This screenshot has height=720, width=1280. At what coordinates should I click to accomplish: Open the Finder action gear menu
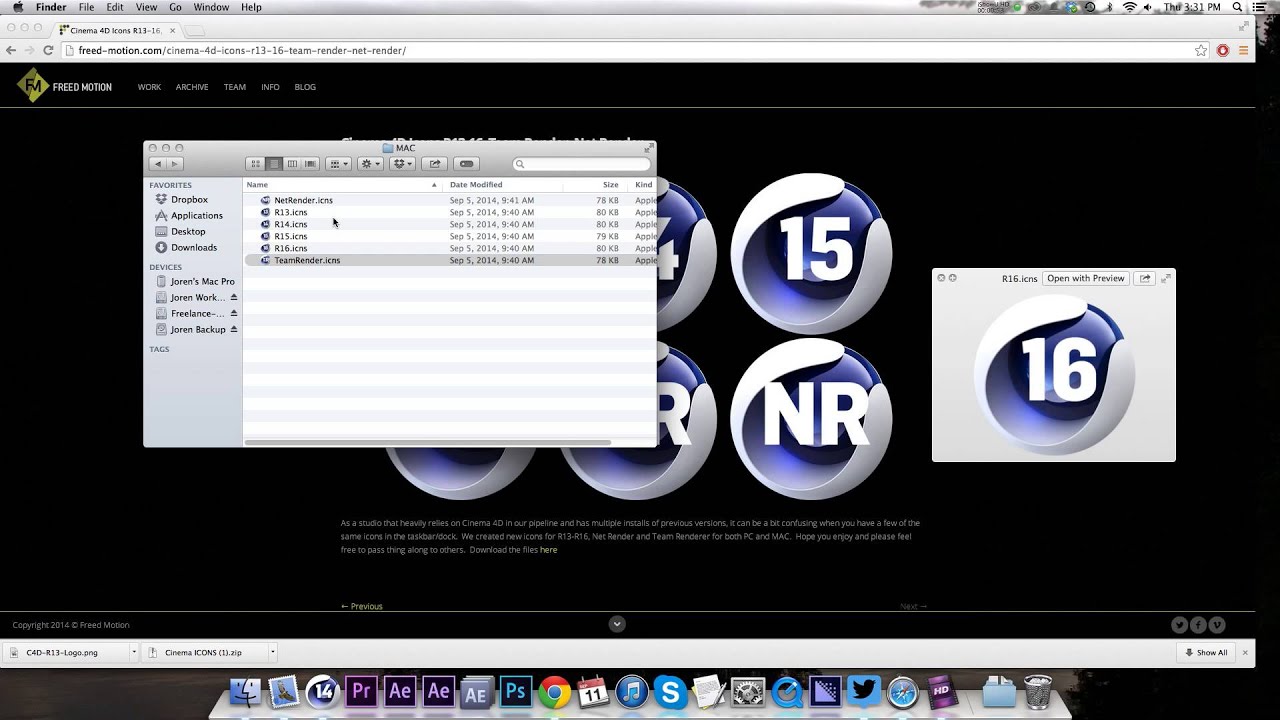click(x=370, y=164)
